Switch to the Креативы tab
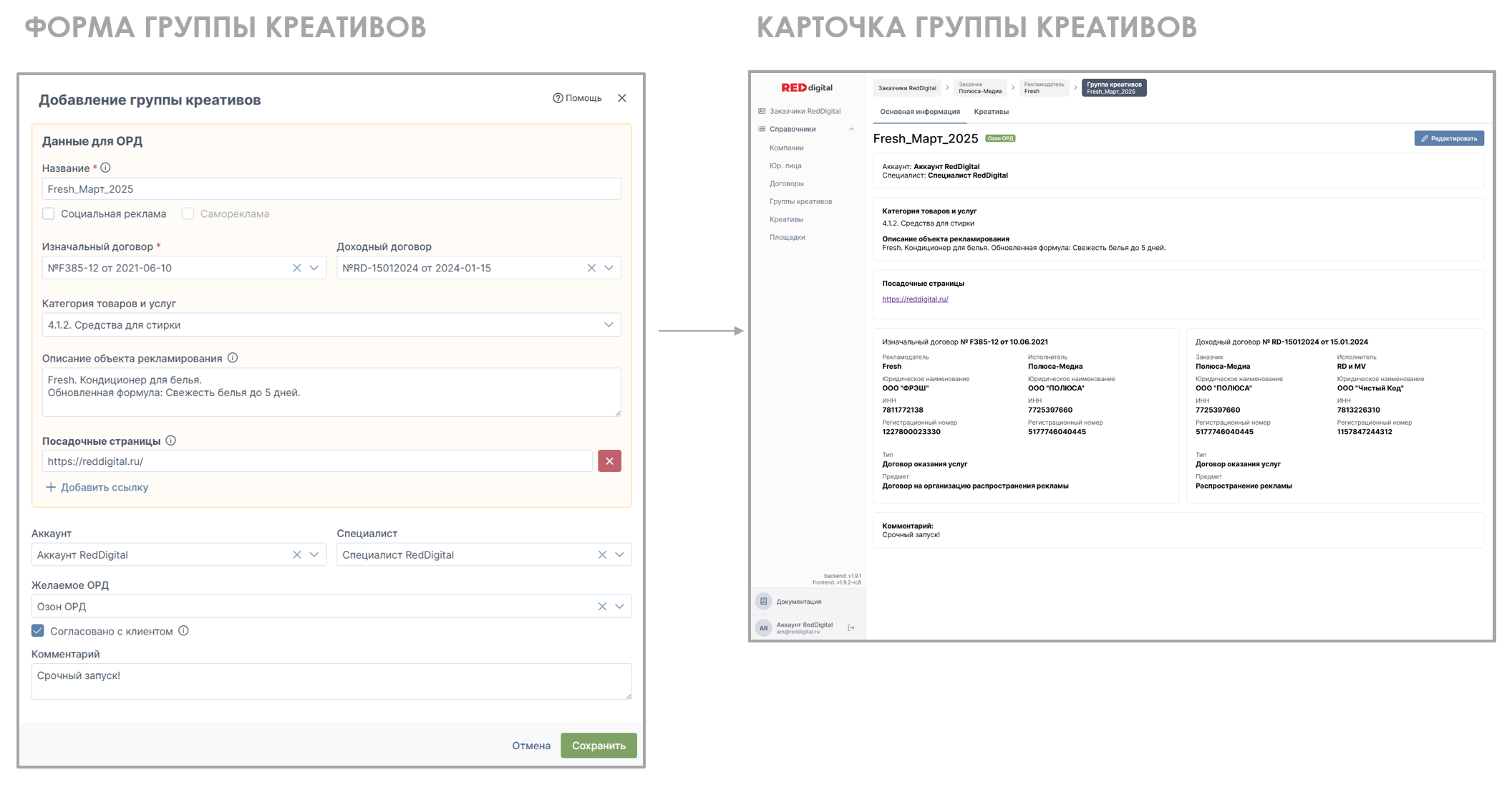 click(x=992, y=112)
